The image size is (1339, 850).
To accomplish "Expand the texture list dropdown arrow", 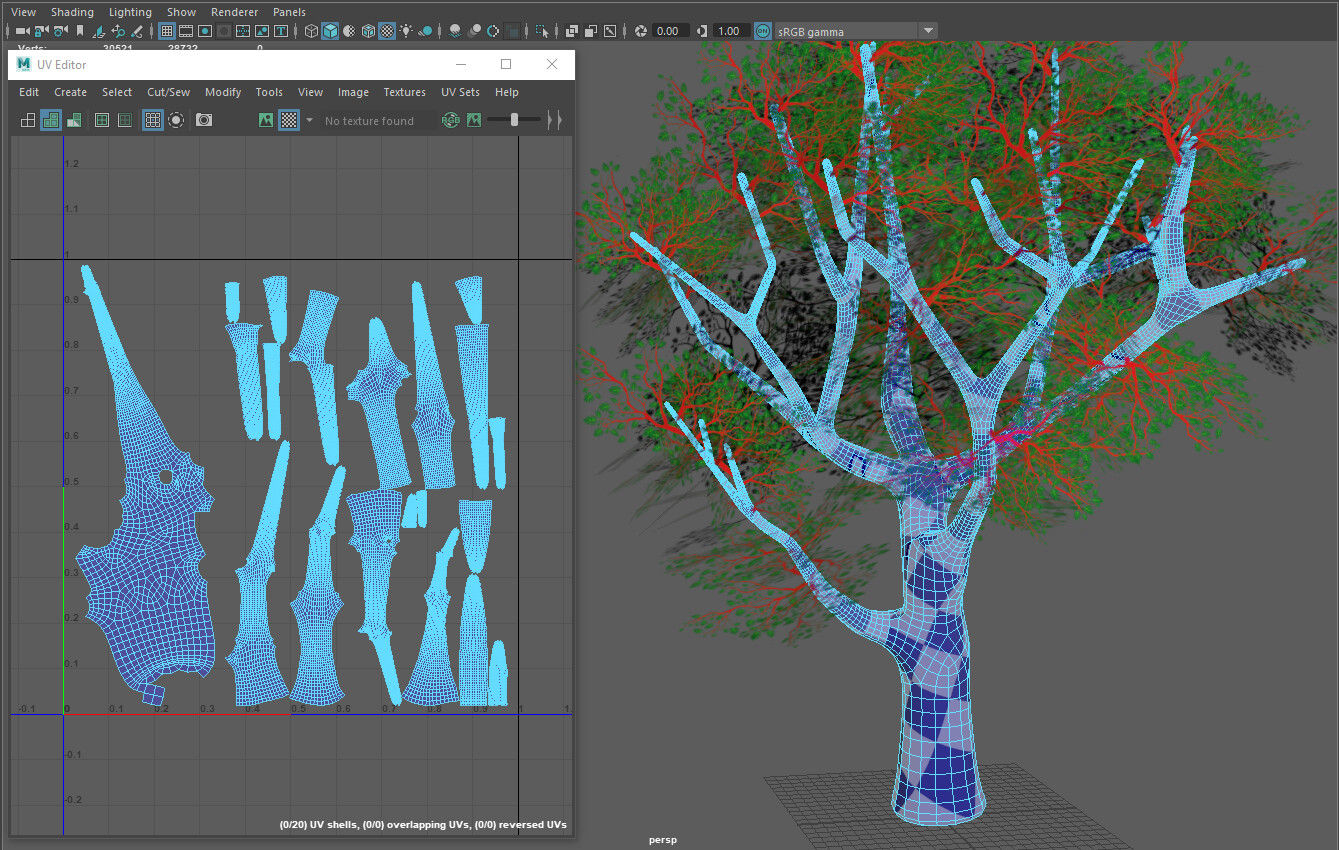I will [x=310, y=120].
